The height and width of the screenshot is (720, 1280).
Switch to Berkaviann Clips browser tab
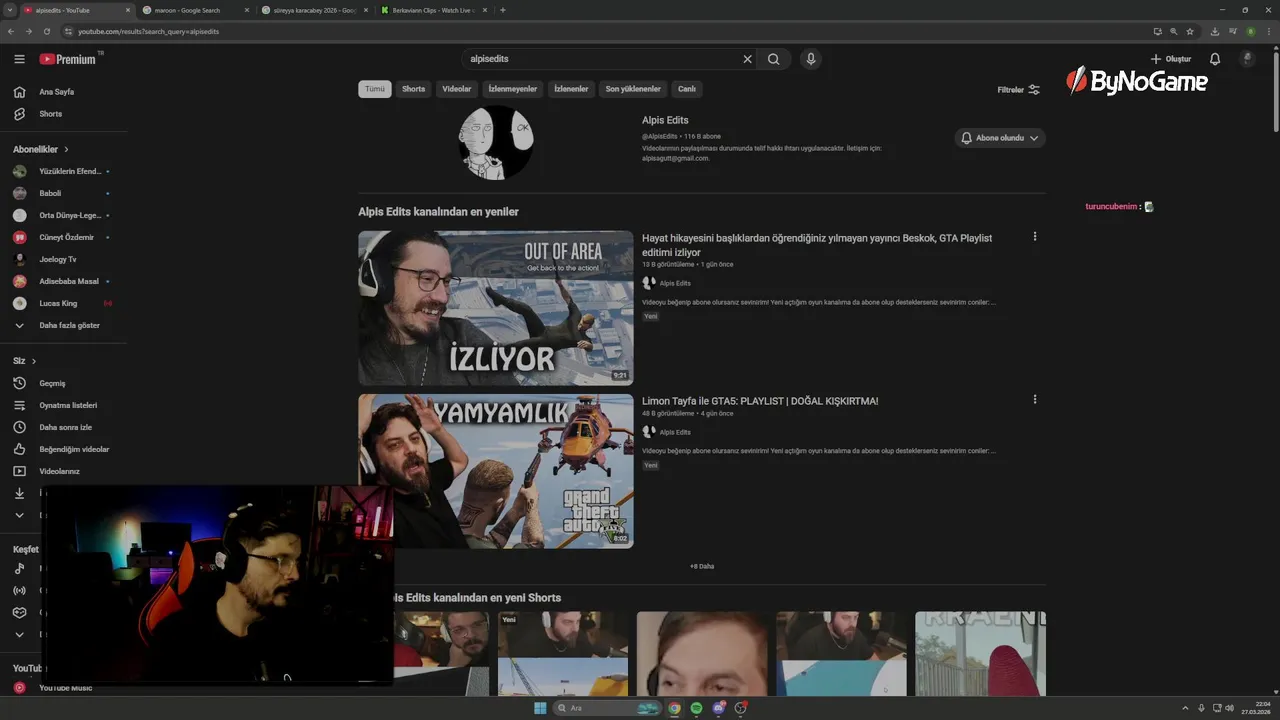433,10
